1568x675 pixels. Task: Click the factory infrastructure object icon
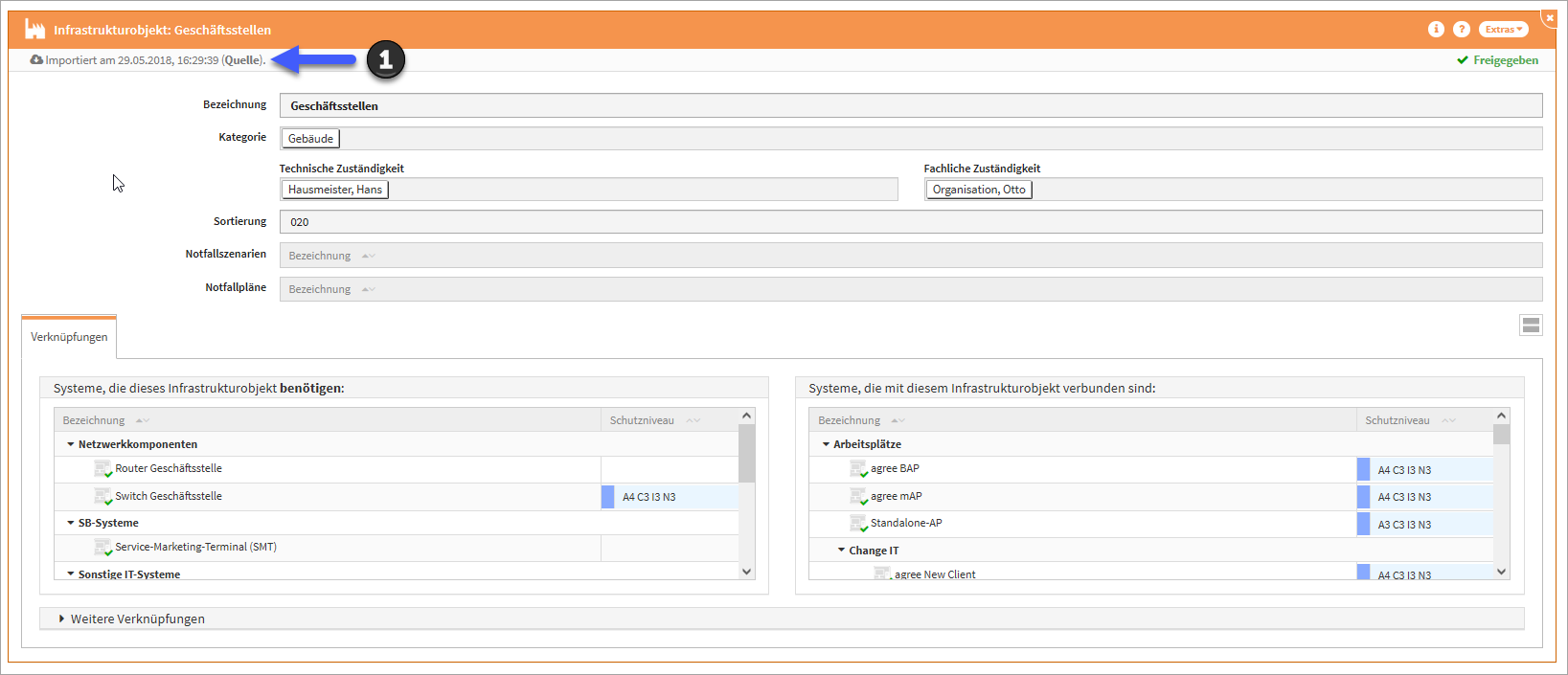pos(34,30)
